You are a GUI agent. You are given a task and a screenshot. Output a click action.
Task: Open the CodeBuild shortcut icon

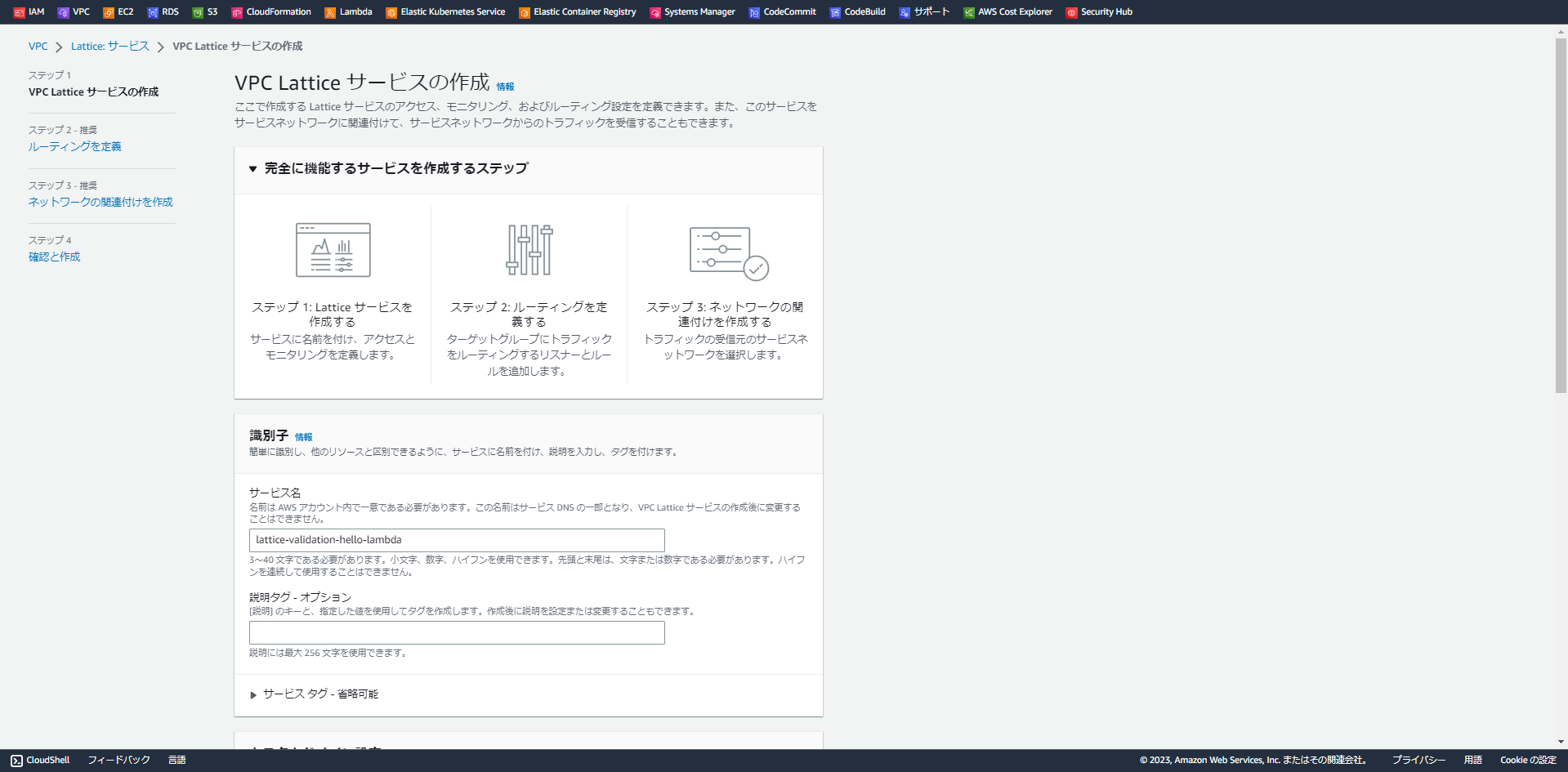[835, 12]
